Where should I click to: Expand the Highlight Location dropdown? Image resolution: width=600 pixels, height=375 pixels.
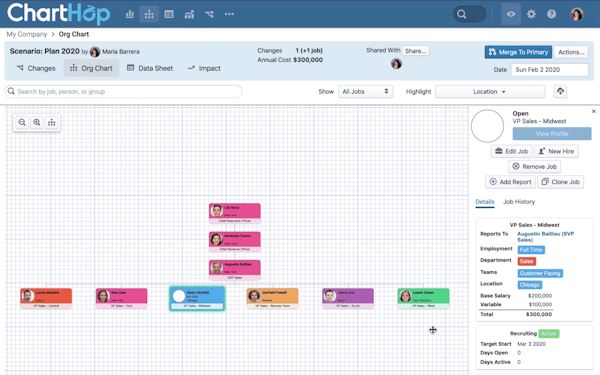coord(490,91)
